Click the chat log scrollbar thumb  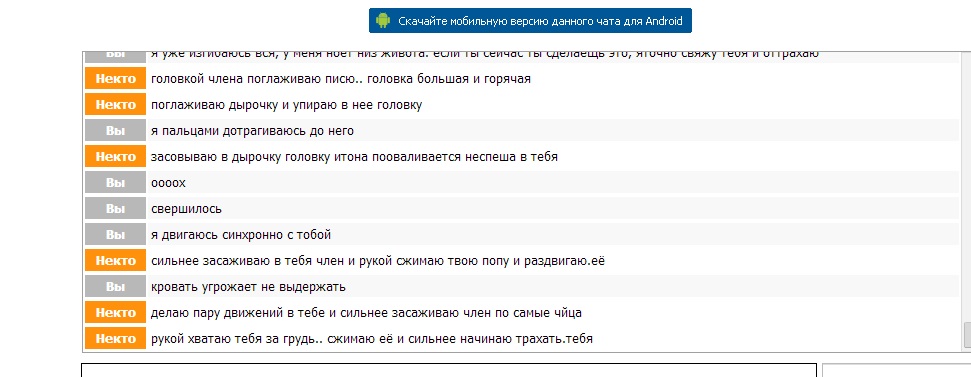point(967,334)
